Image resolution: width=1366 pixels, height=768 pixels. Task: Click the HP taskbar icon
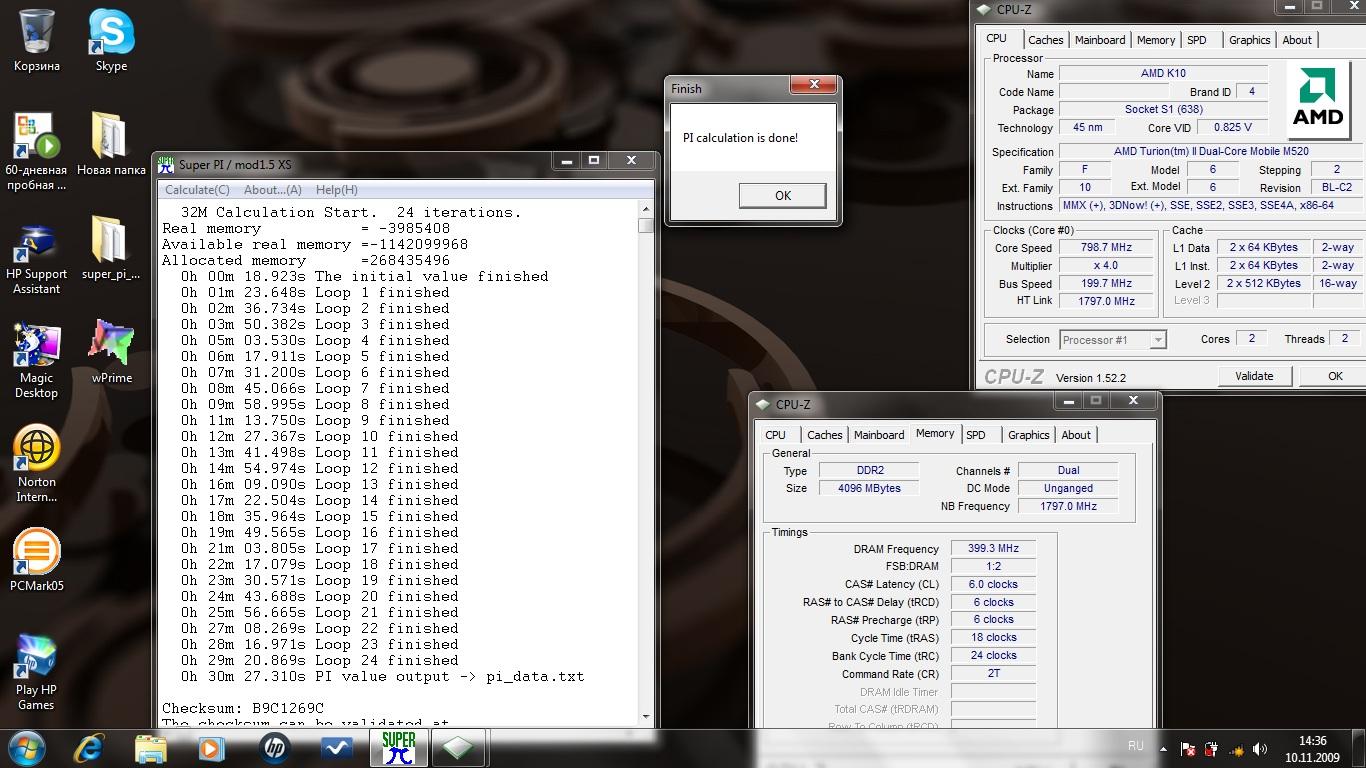tap(273, 748)
